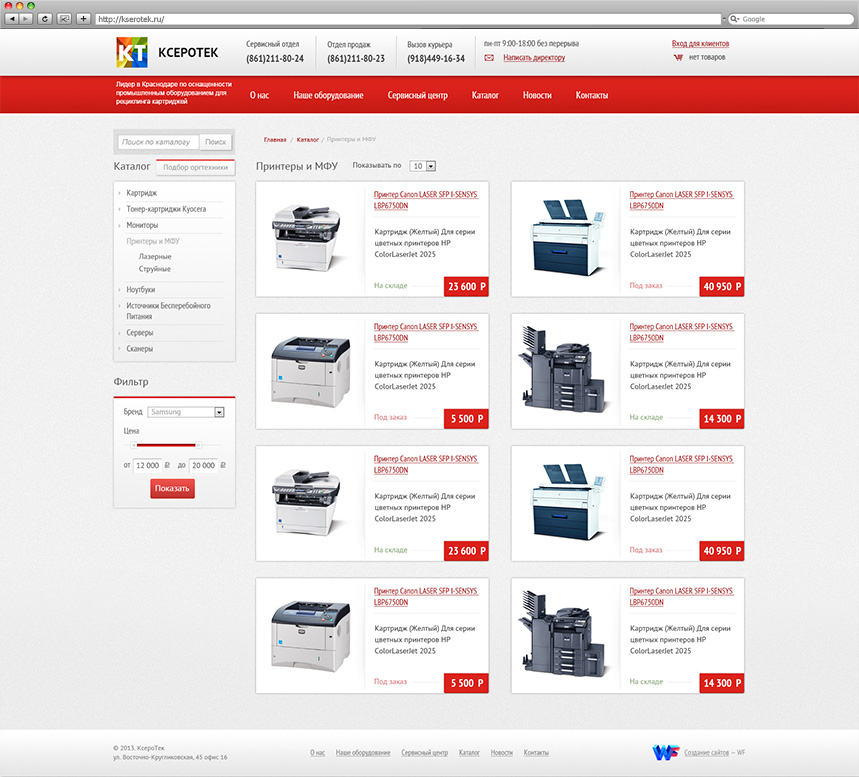859x777 pixels.
Task: Open Новости in the red navigation bar
Action: coord(537,95)
